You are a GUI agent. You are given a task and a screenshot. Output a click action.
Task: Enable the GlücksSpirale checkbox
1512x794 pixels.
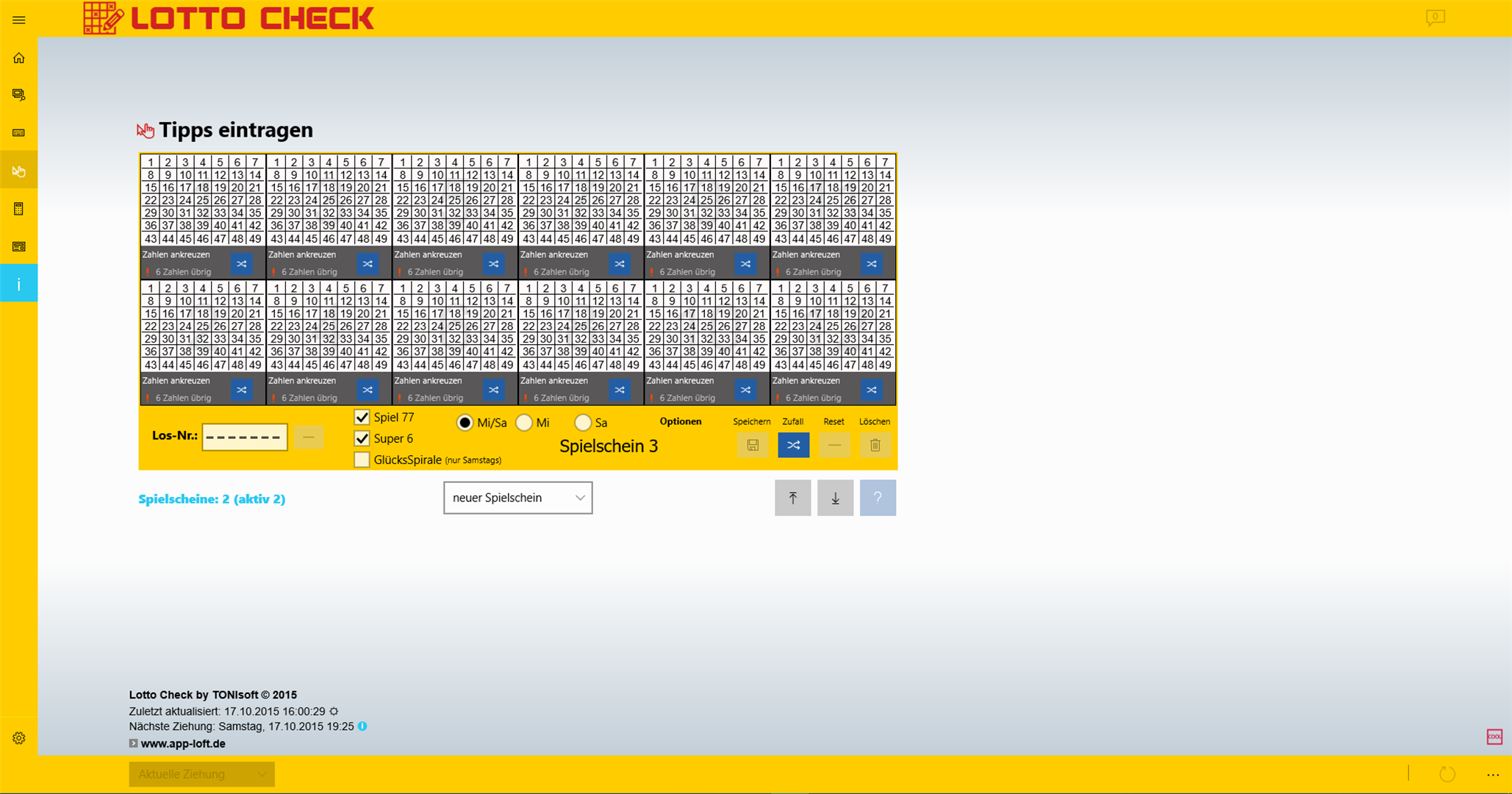pos(362,459)
